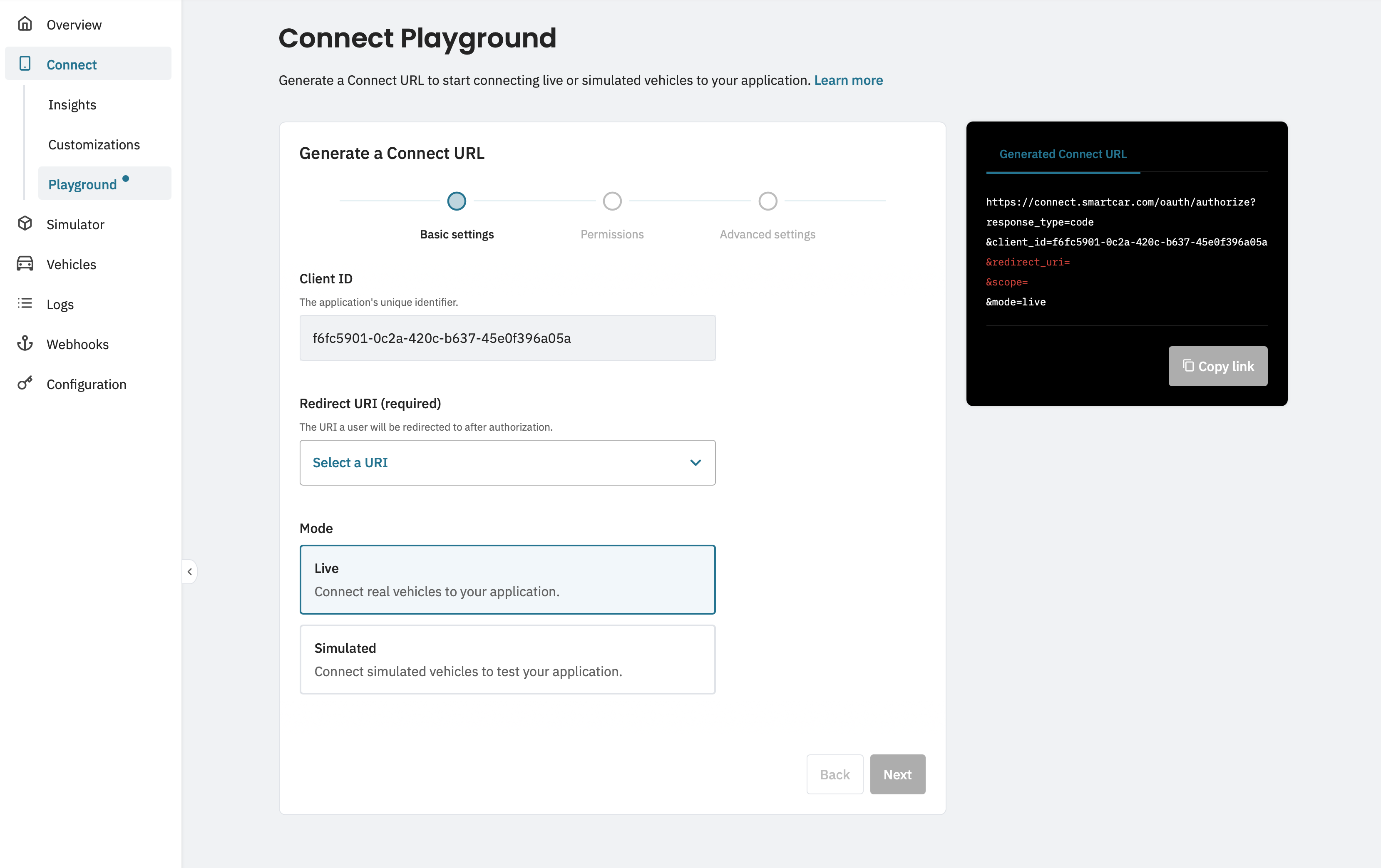Click the Overview home icon
1381x868 pixels.
25,24
